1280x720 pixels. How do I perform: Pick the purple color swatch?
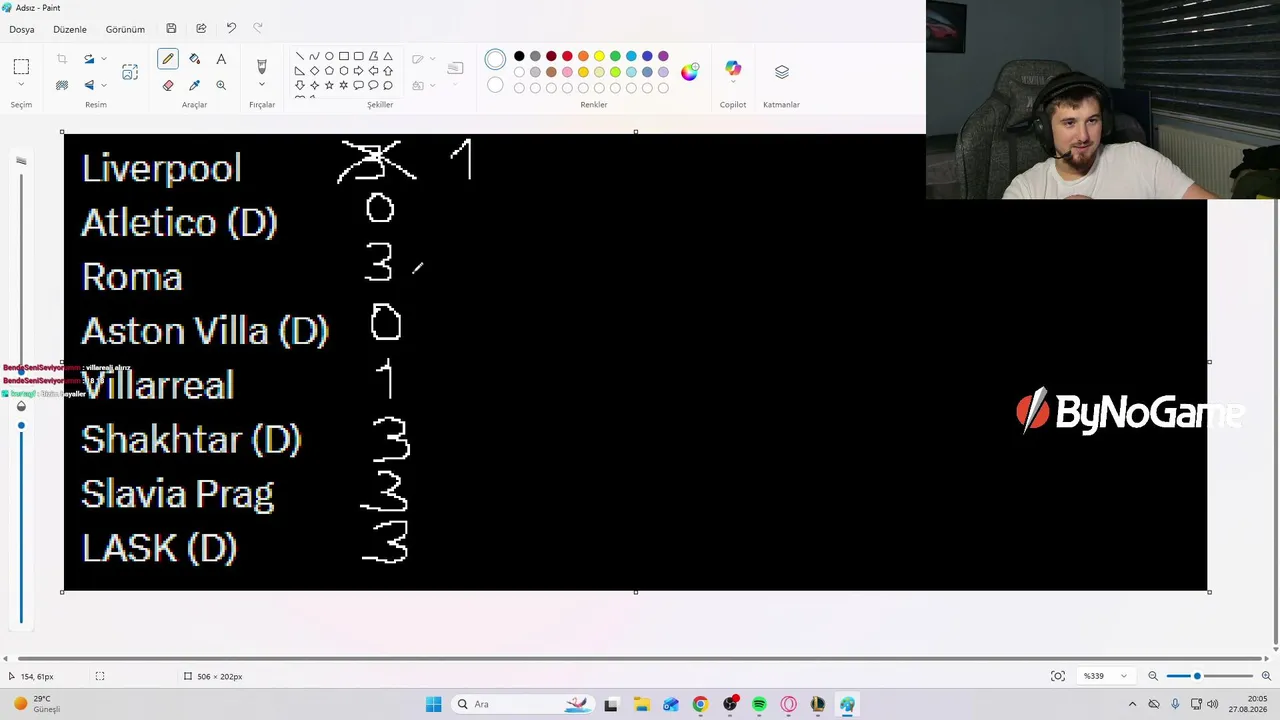pos(663,56)
